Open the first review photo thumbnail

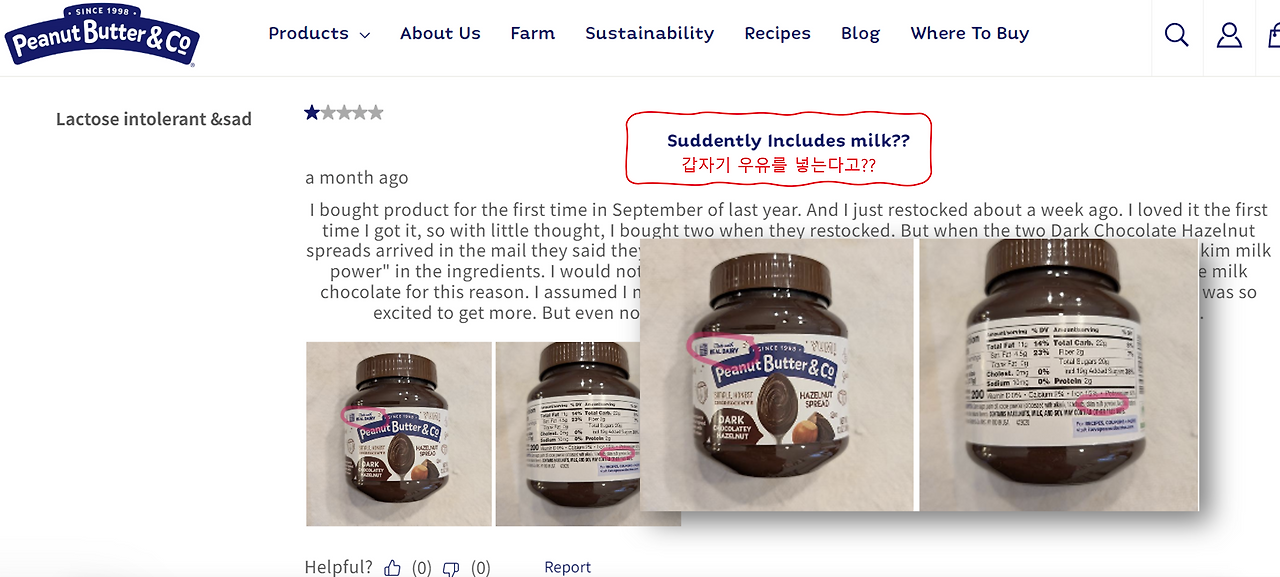(x=399, y=434)
